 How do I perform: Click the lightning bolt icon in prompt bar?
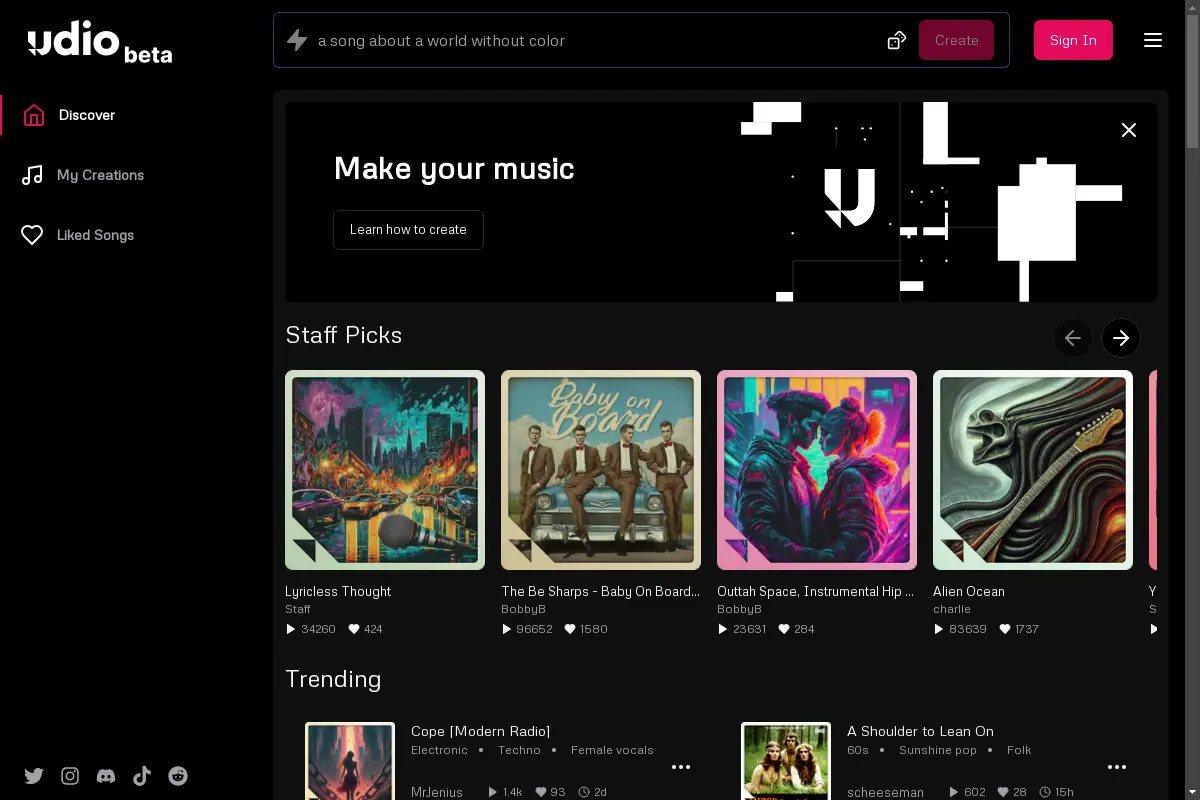297,40
